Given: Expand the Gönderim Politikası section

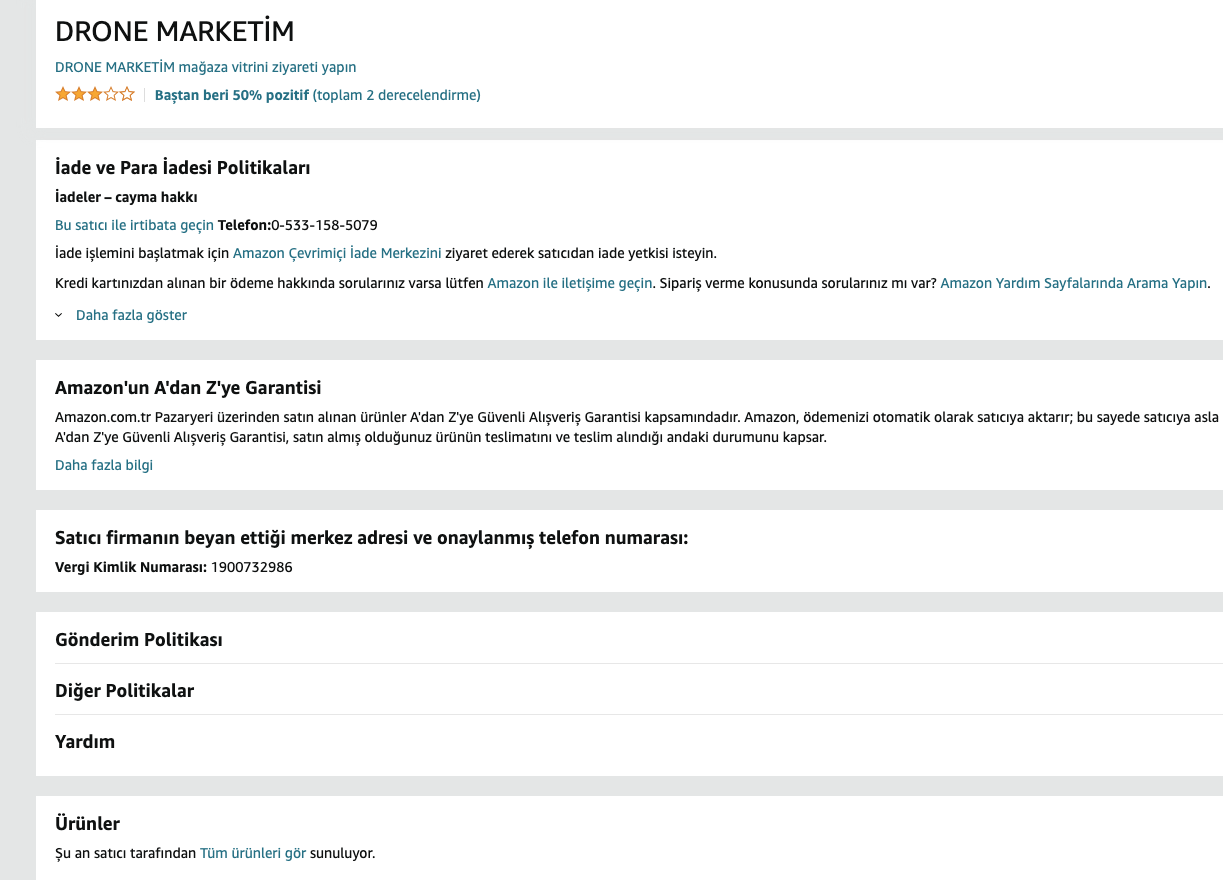Looking at the screenshot, I should [139, 639].
